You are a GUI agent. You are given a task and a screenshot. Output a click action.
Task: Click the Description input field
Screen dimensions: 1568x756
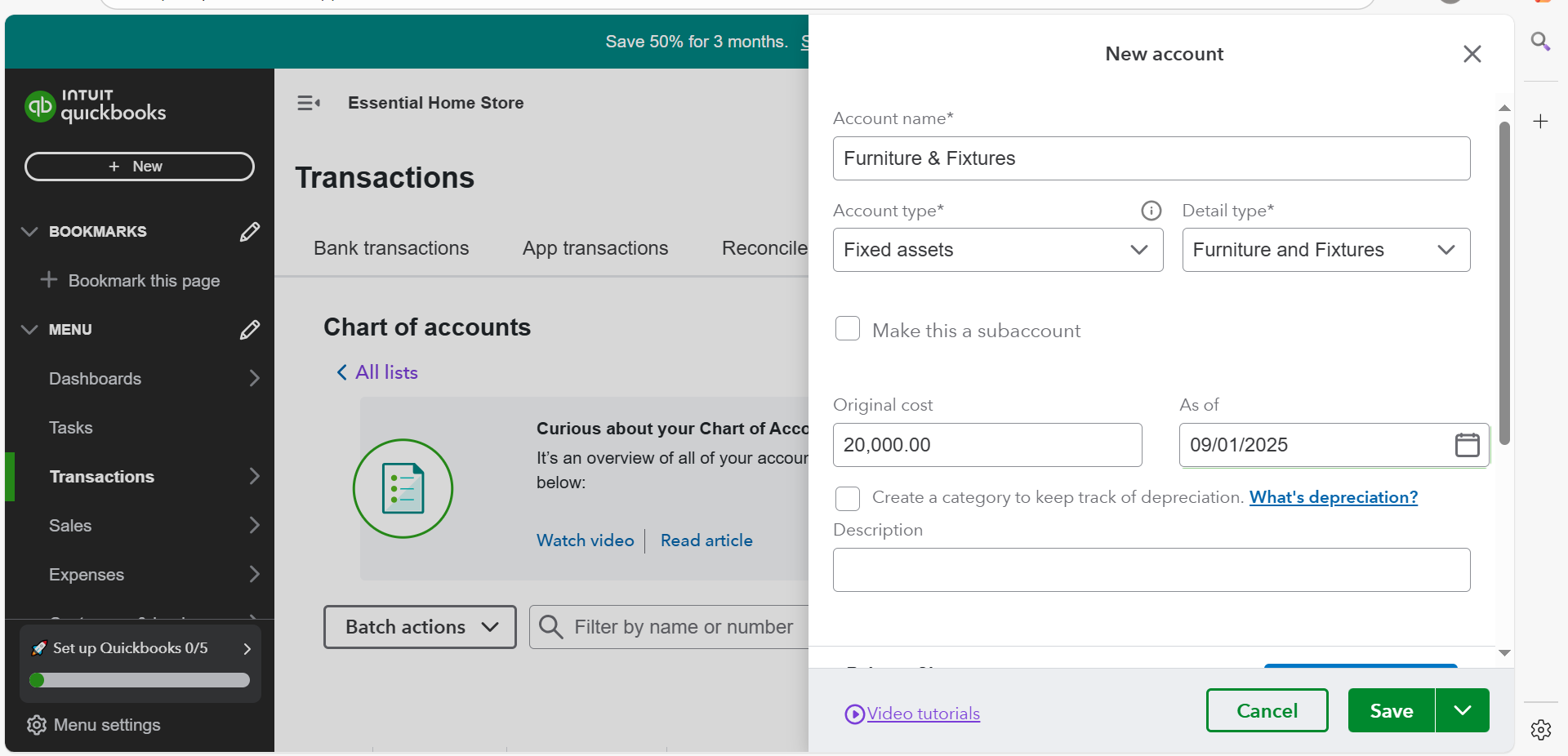tap(1151, 570)
